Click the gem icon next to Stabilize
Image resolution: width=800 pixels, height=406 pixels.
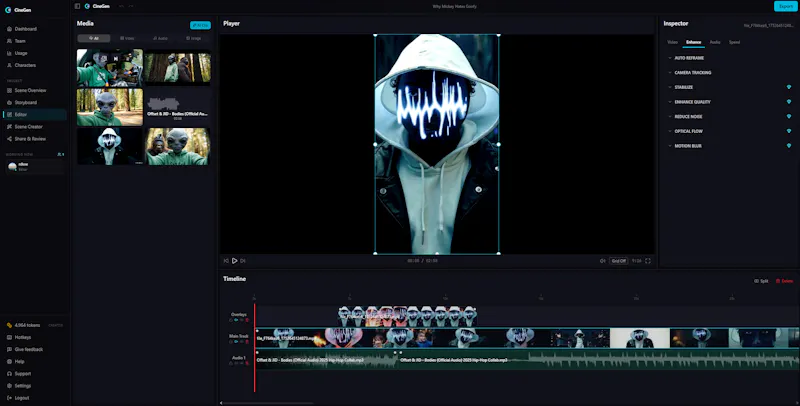click(789, 87)
